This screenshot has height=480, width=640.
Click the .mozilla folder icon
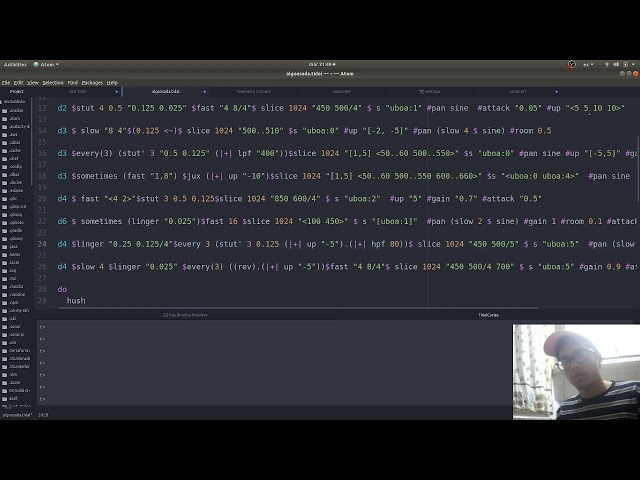tap(4, 287)
